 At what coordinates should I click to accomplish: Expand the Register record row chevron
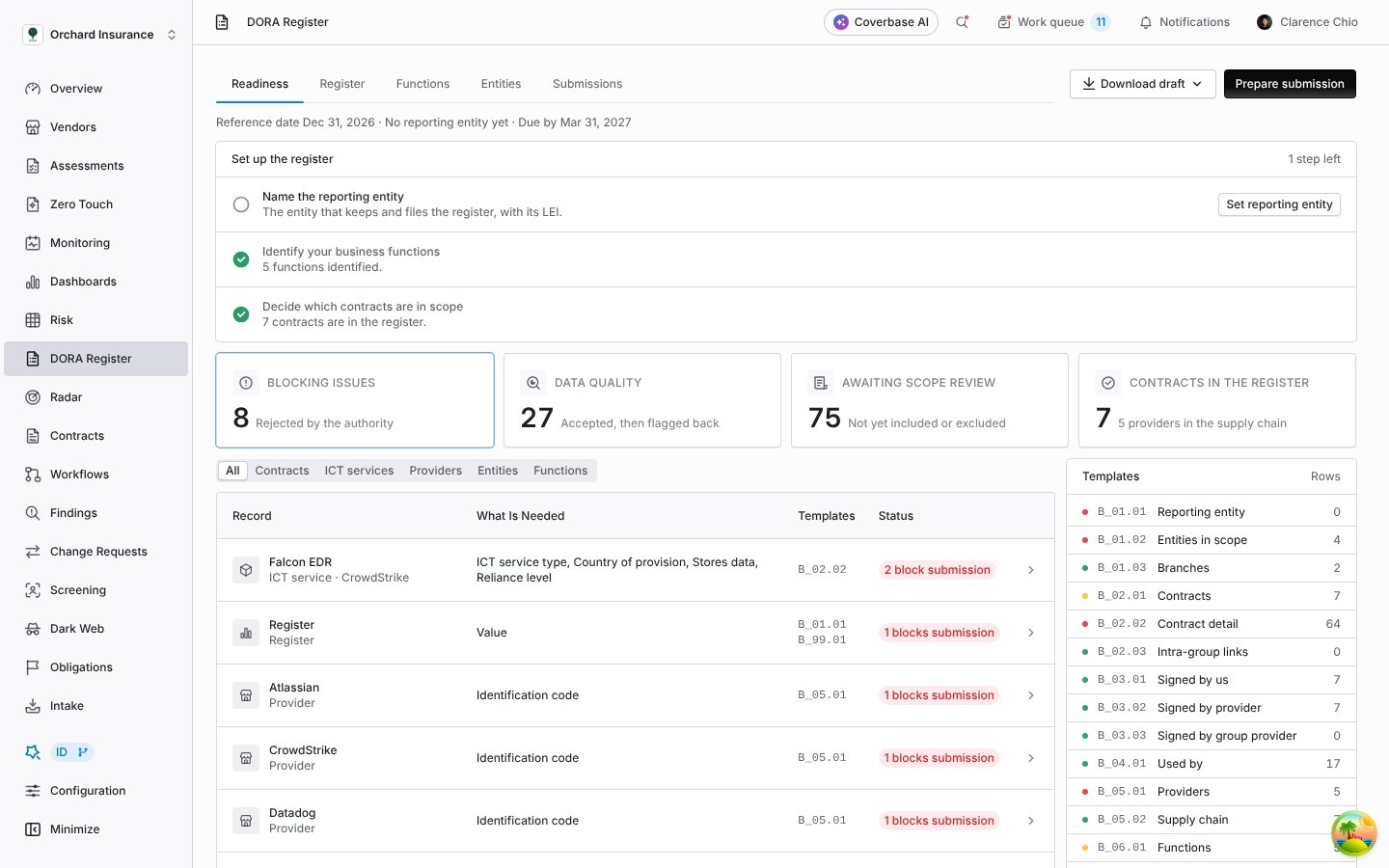[1031, 633]
